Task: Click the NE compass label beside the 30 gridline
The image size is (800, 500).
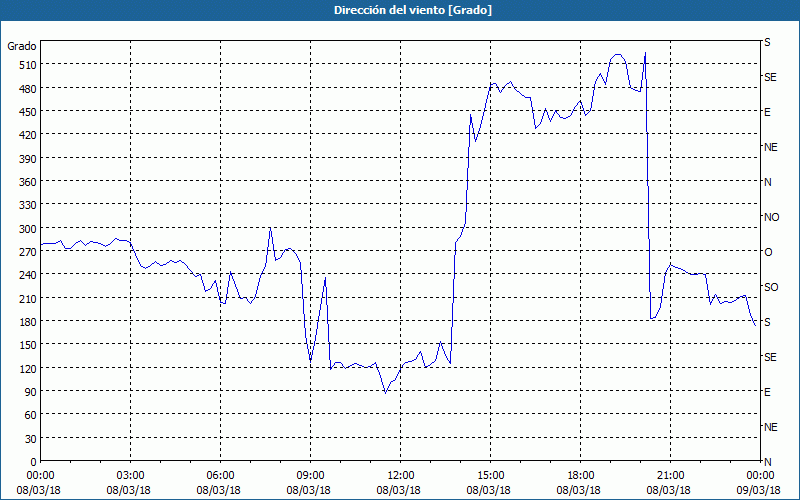Action: click(771, 427)
